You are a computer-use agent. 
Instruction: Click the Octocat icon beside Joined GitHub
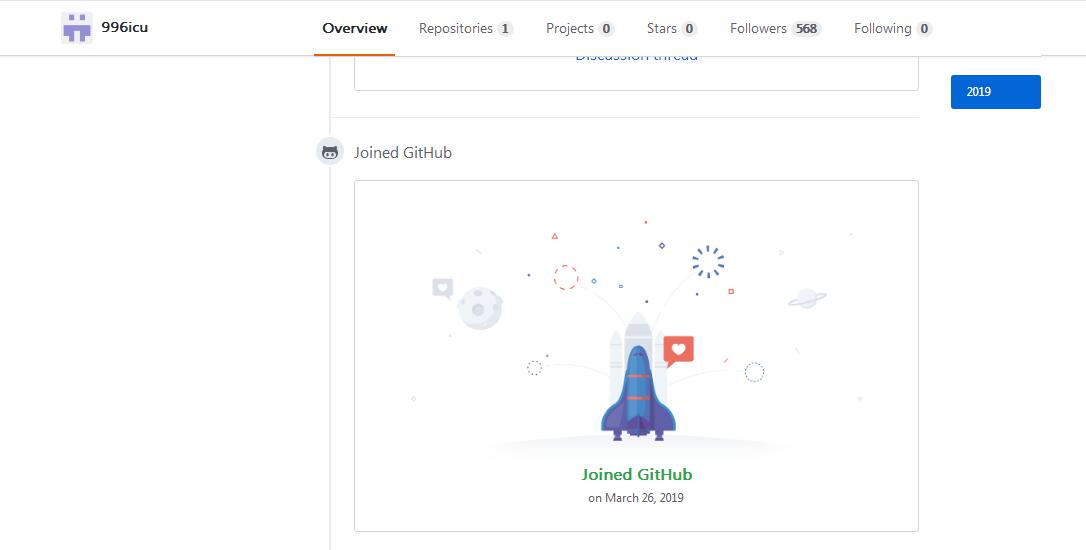(x=330, y=152)
